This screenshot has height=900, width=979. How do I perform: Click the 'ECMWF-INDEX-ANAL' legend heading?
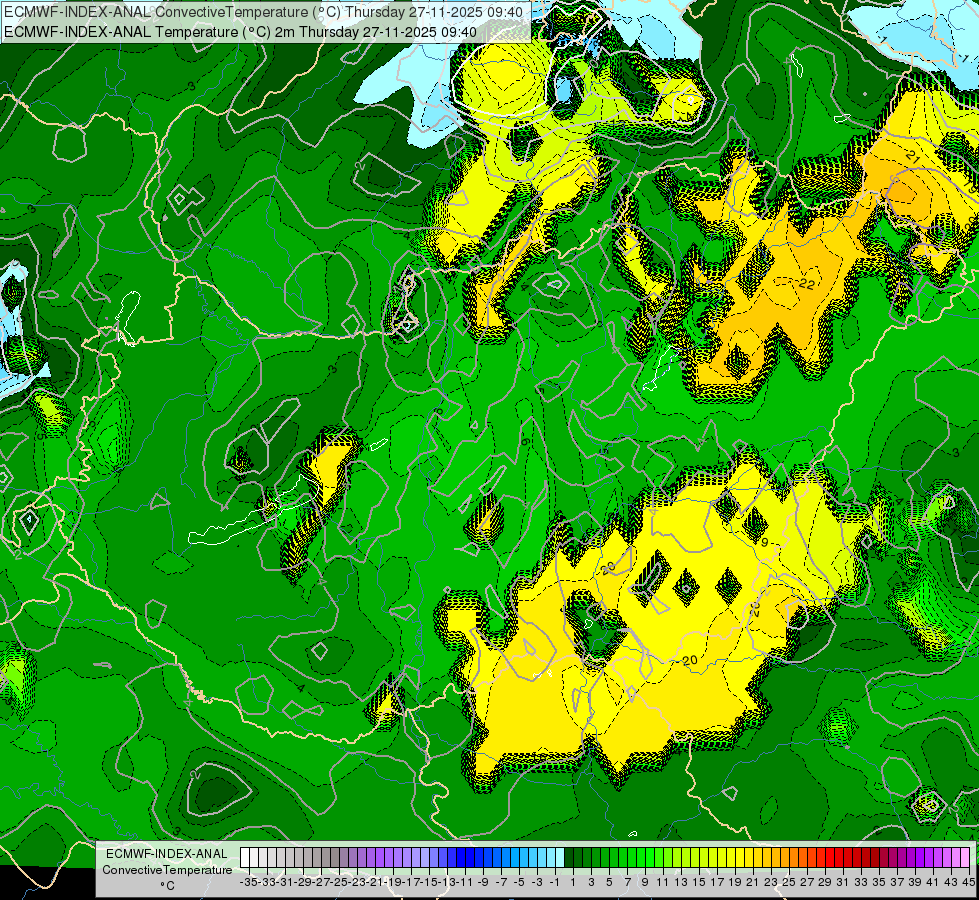pyautogui.click(x=167, y=854)
